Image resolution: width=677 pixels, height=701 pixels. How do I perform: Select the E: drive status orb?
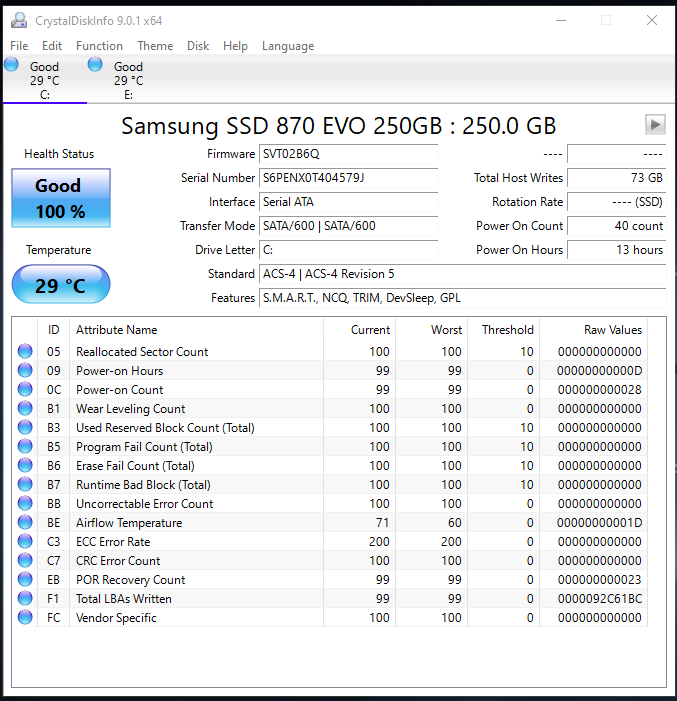click(95, 64)
